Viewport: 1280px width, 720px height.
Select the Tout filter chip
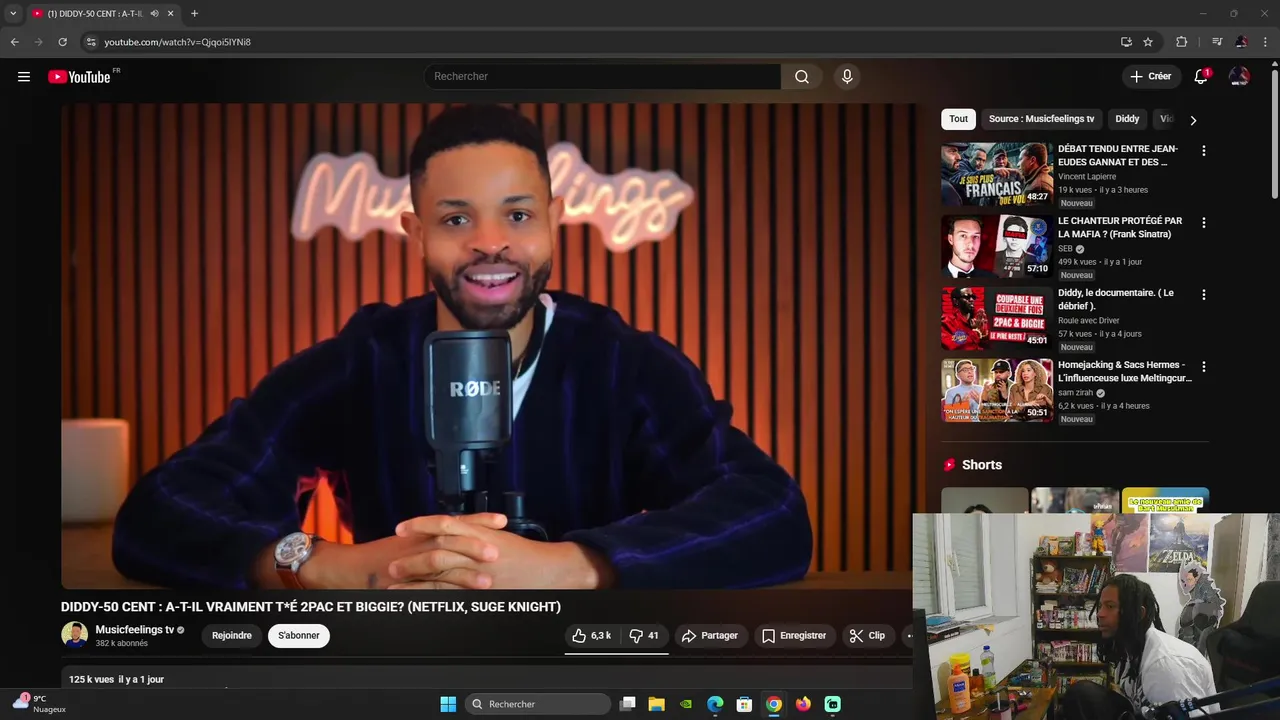tap(959, 119)
